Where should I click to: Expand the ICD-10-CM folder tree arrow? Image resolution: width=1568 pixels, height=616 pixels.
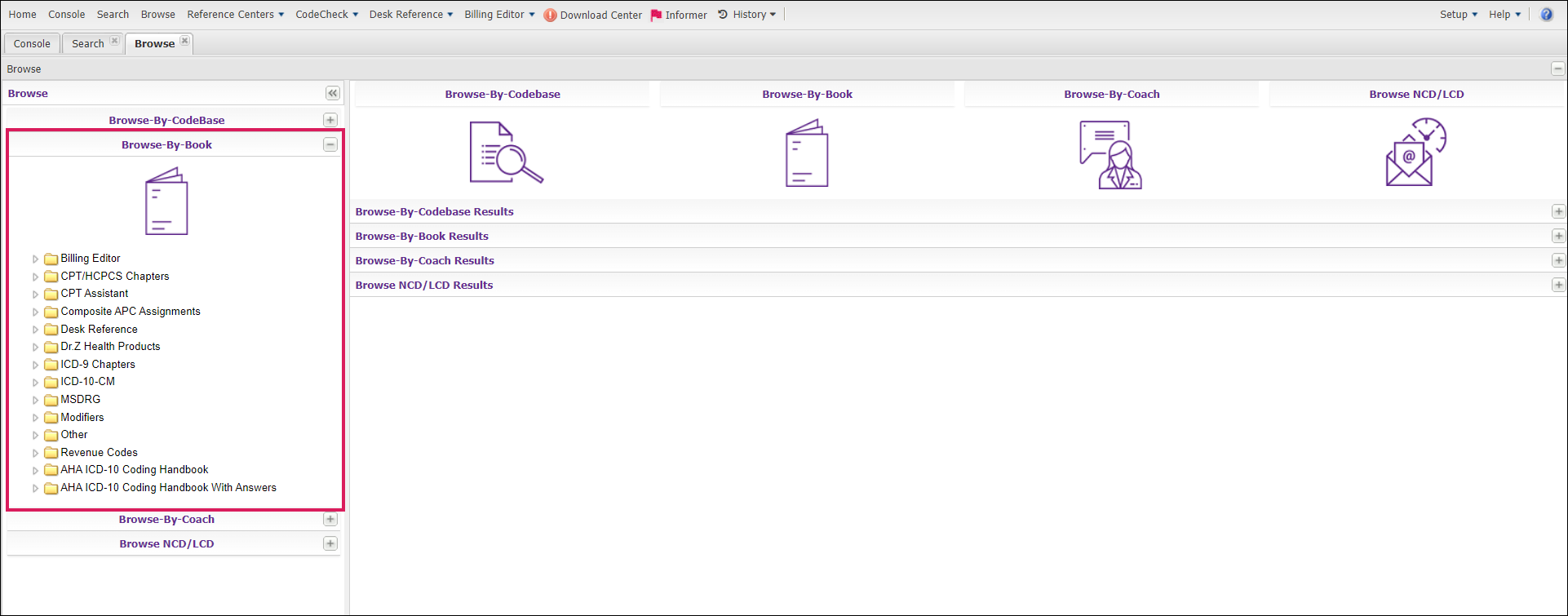pos(35,382)
